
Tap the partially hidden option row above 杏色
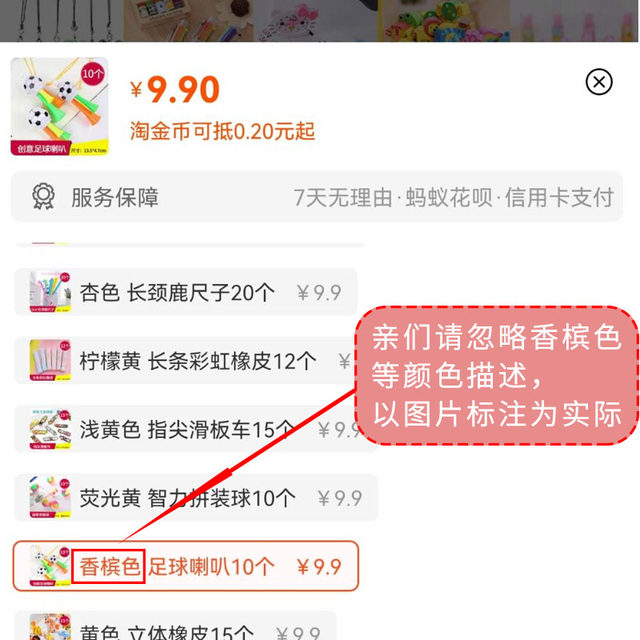click(x=189, y=244)
